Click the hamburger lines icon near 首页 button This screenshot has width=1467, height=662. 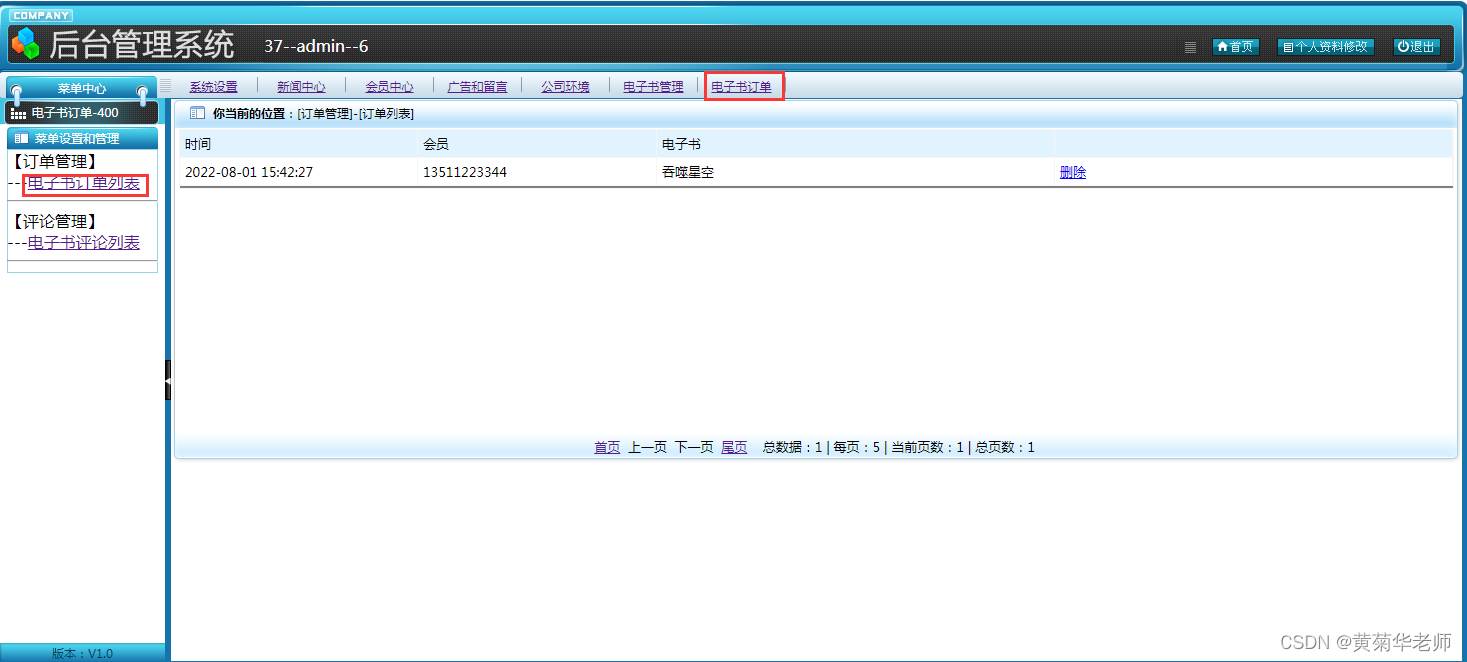tap(1191, 46)
